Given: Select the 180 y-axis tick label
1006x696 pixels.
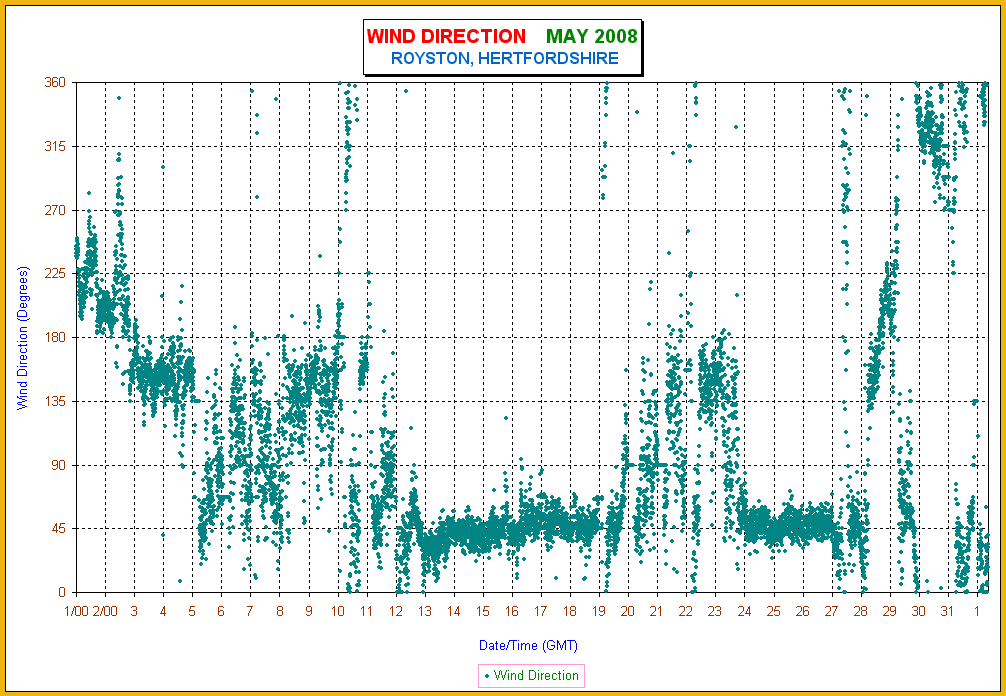Looking at the screenshot, I should tap(56, 337).
